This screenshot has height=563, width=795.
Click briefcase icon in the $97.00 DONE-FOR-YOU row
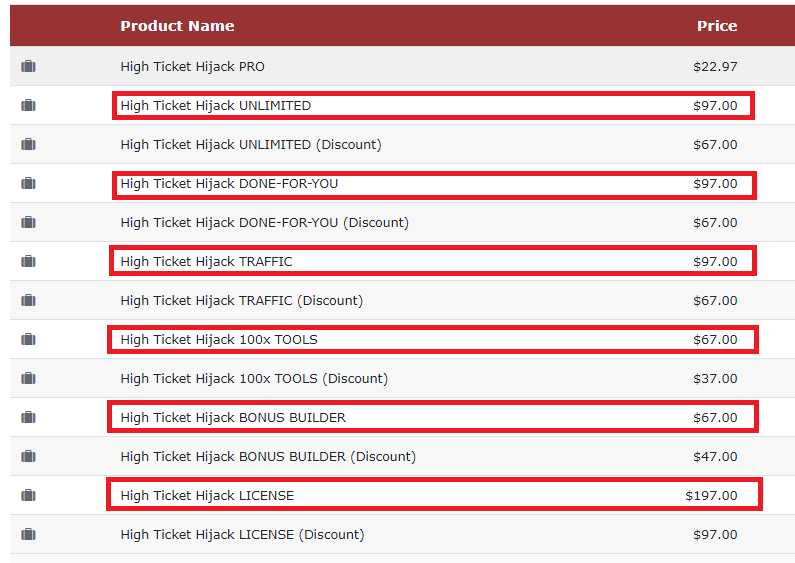[28, 183]
